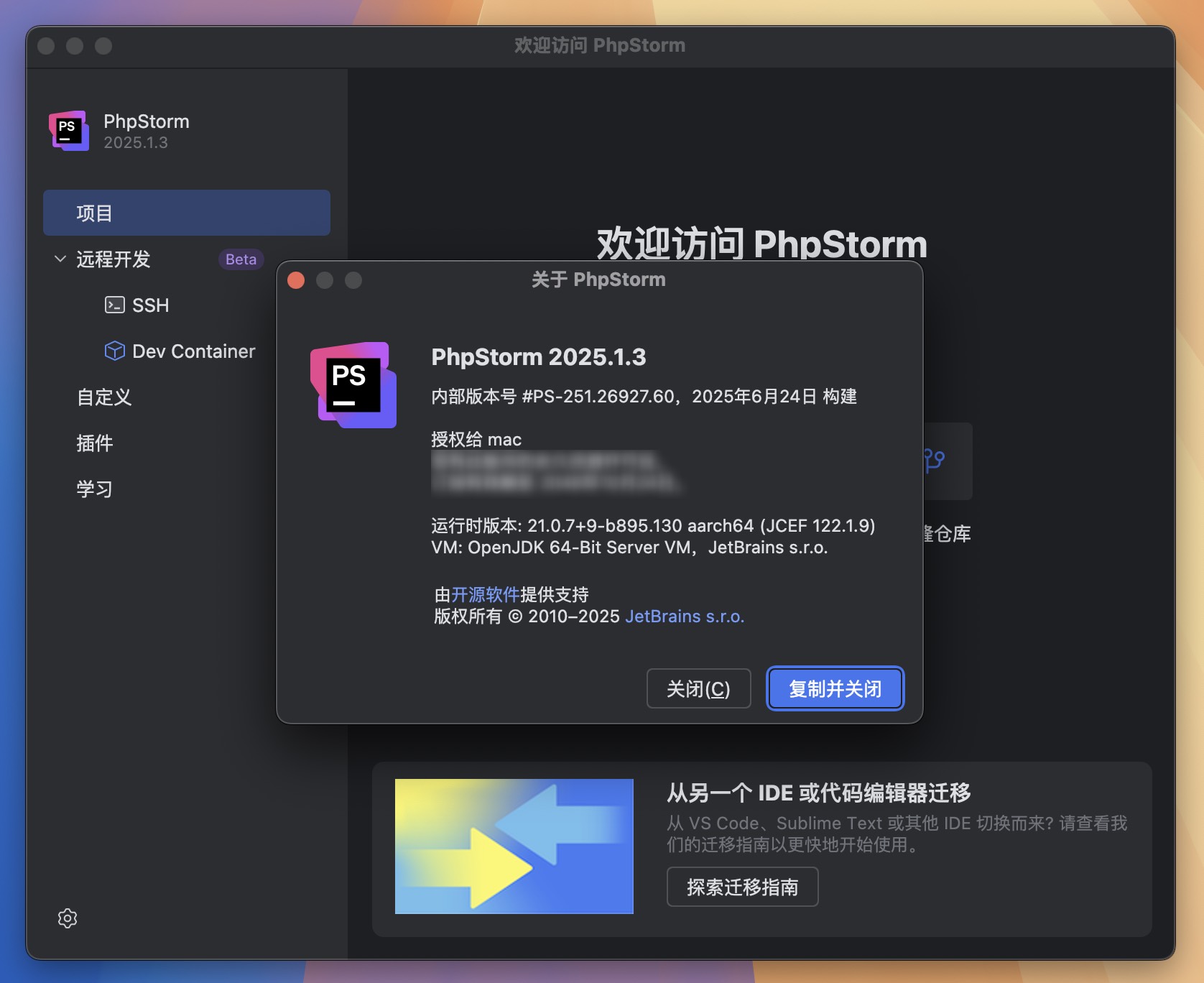
Task: Click the 关闭(C) button
Action: click(x=699, y=688)
